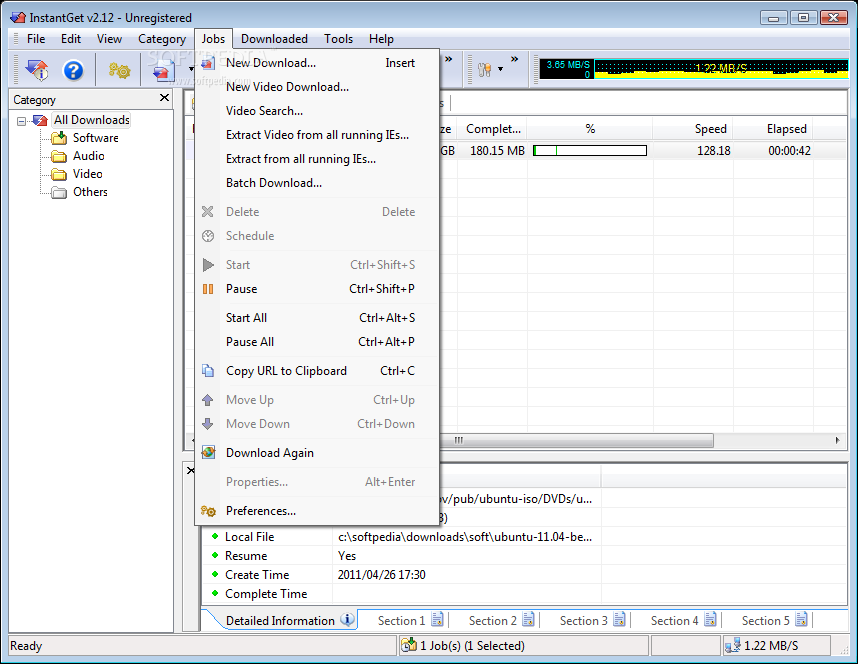The height and width of the screenshot is (664, 858).
Task: Click the Elapsed column header
Action: coord(773,129)
